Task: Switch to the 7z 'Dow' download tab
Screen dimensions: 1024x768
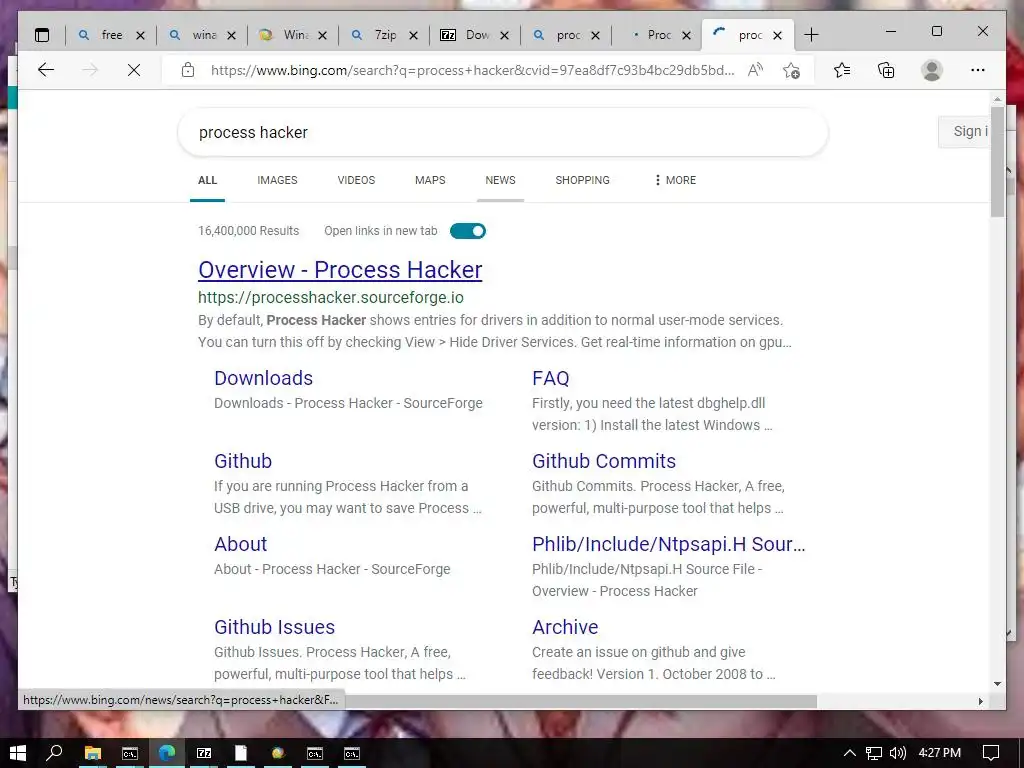Action: click(x=467, y=35)
